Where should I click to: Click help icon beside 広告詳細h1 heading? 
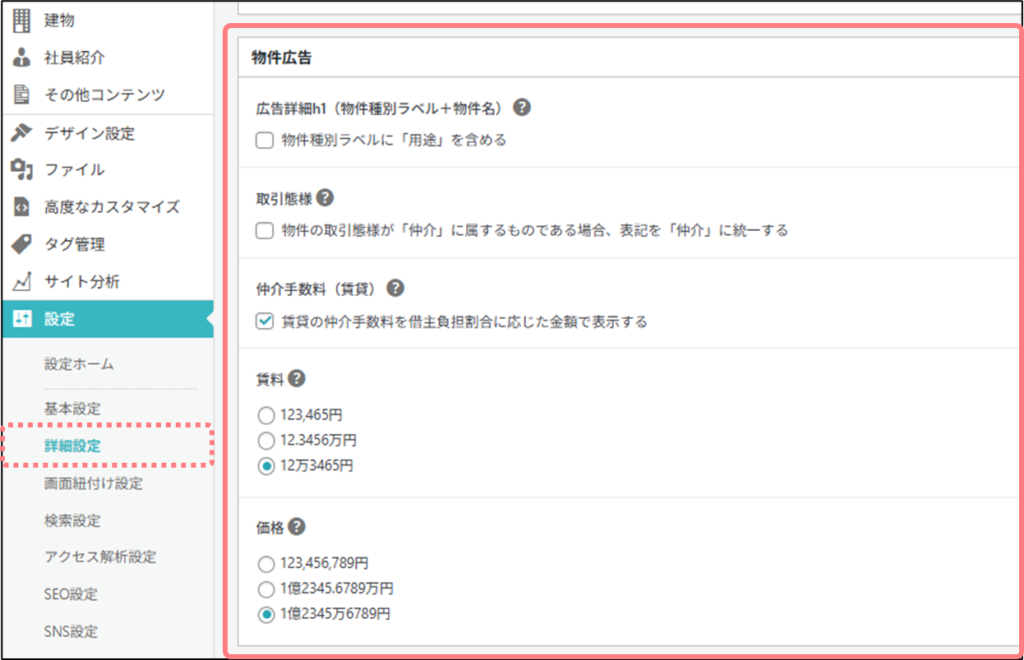pyautogui.click(x=521, y=108)
